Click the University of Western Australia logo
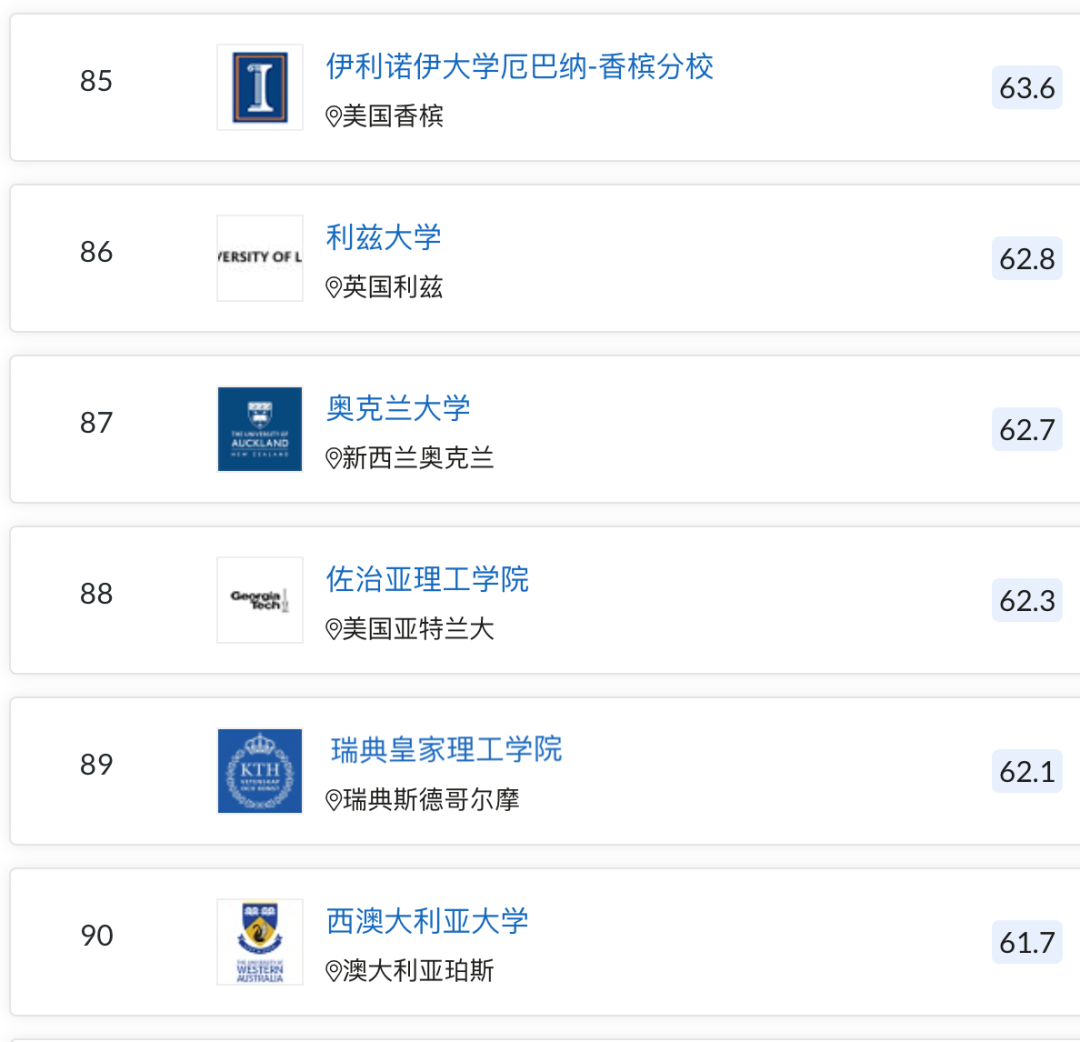 point(260,942)
